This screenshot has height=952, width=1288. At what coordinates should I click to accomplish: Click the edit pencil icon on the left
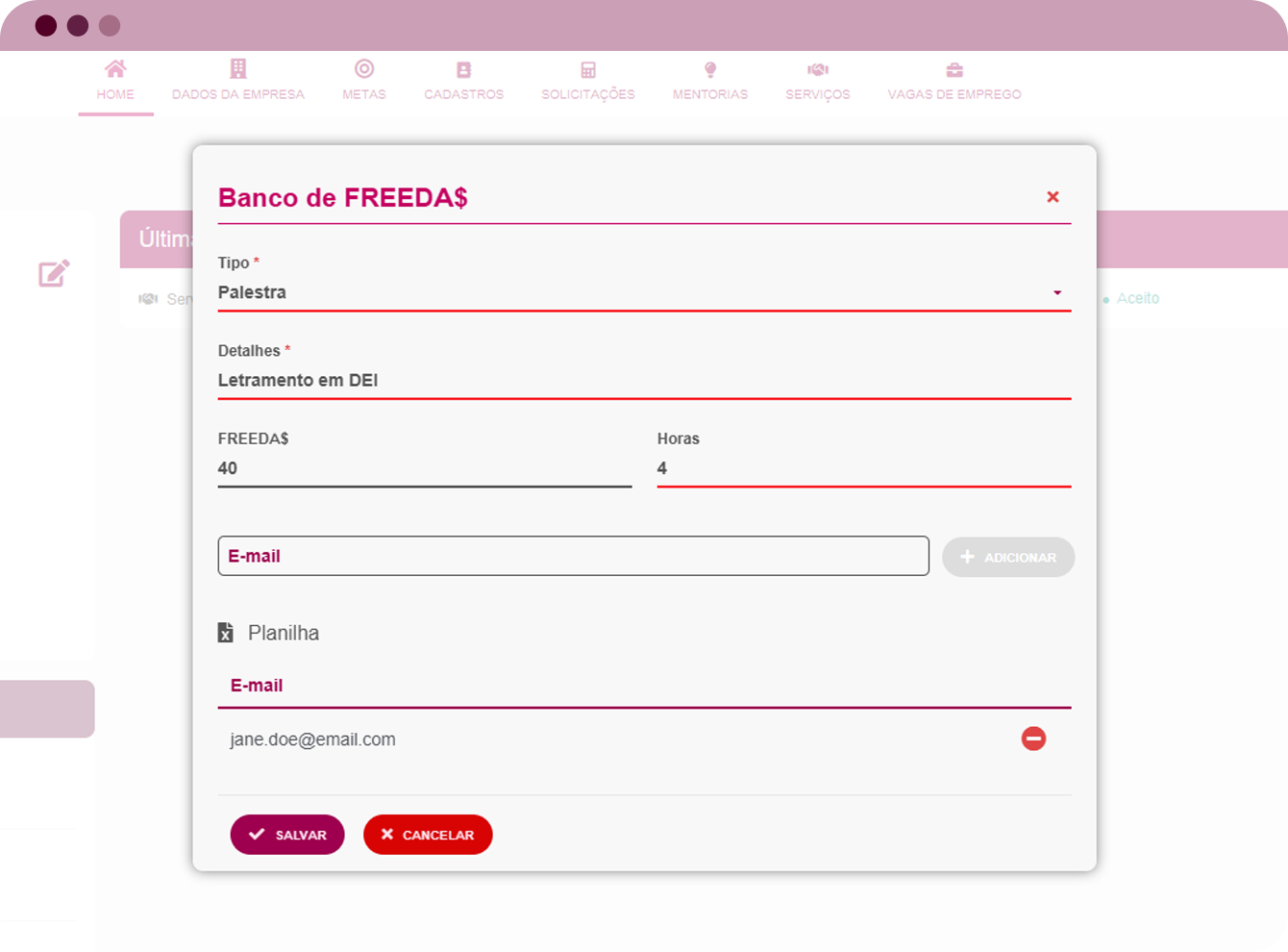tap(54, 273)
